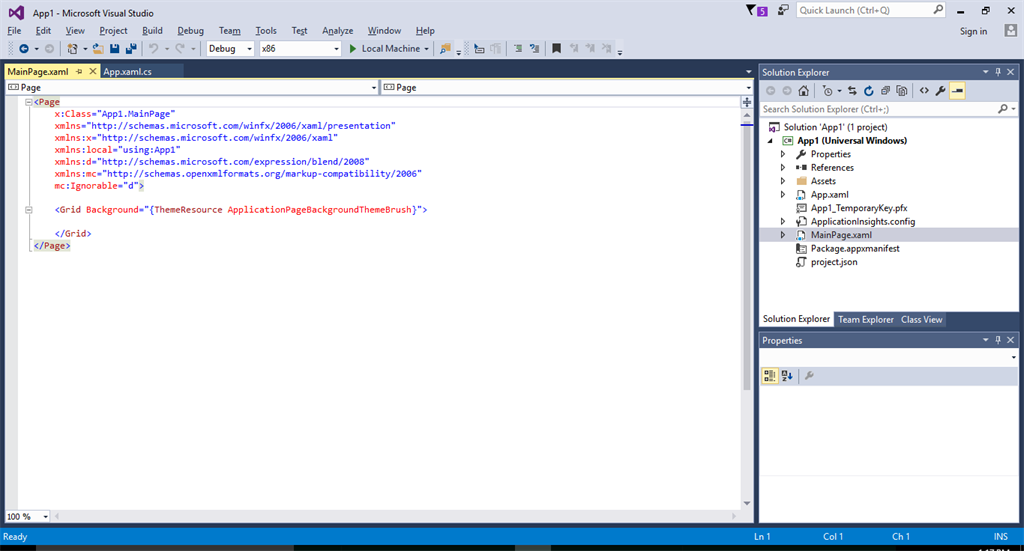The width and height of the screenshot is (1024, 551).
Task: Click the Uncomment selected lines icon
Action: [535, 48]
